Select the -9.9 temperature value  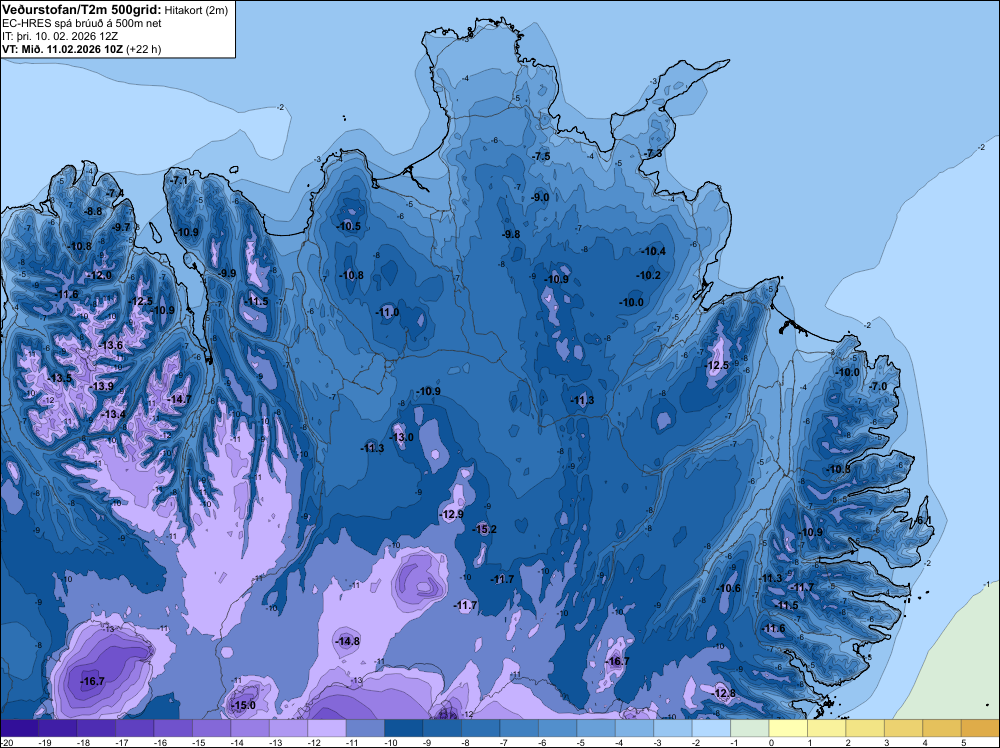point(227,274)
